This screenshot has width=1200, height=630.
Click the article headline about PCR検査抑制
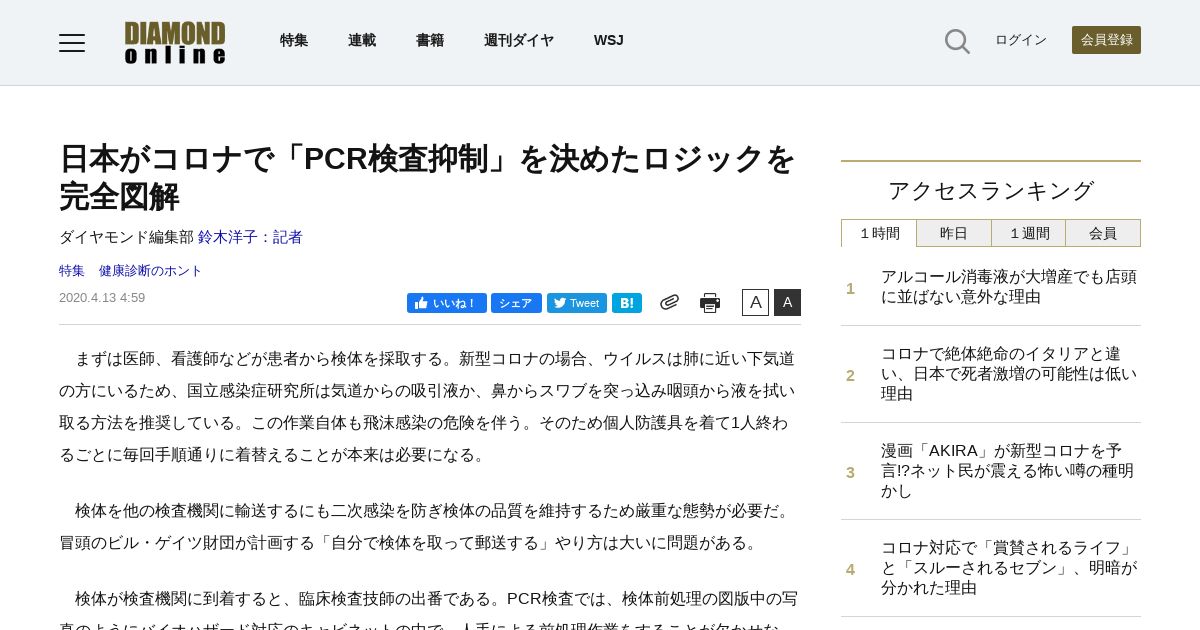[428, 177]
